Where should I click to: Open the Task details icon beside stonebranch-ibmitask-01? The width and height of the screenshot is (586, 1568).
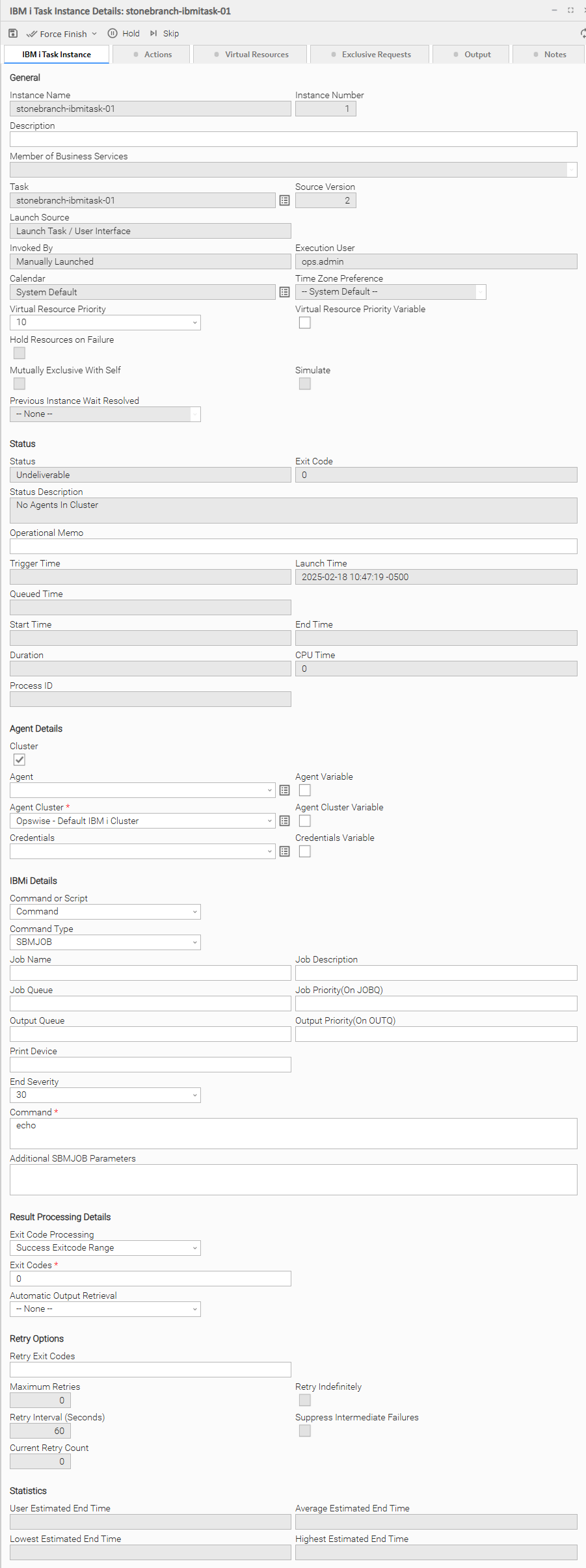click(284, 200)
